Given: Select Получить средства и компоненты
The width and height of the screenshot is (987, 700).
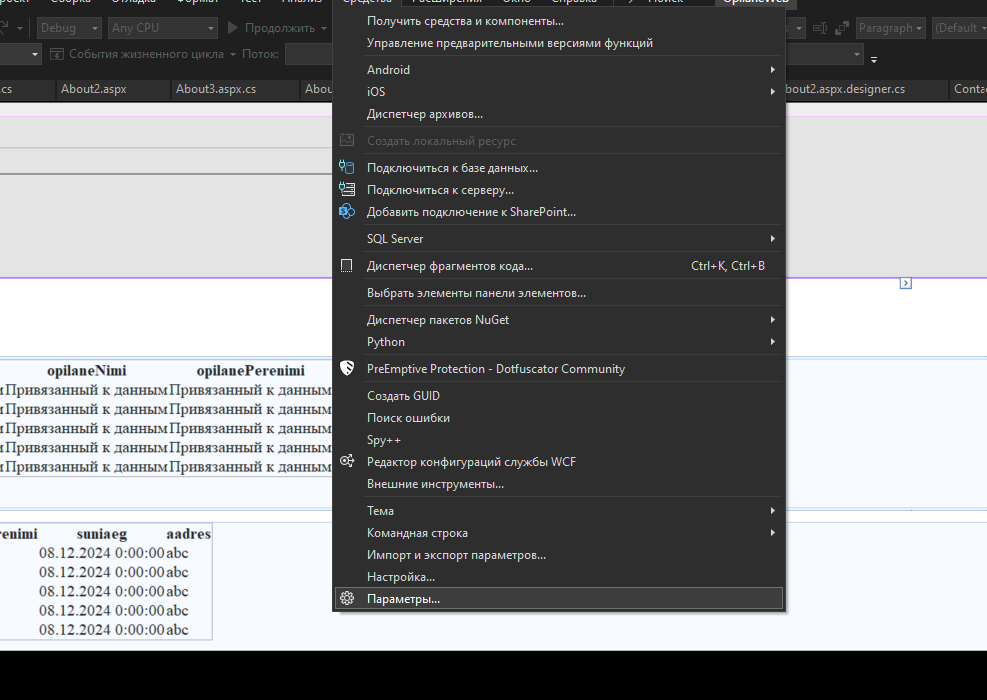Looking at the screenshot, I should (x=559, y=21).
